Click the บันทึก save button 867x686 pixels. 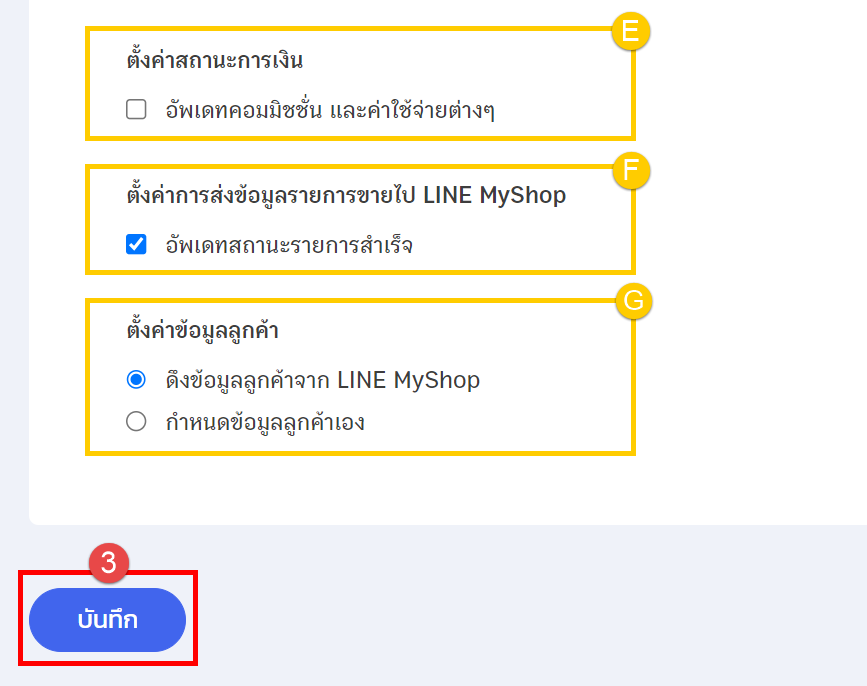pyautogui.click(x=107, y=620)
